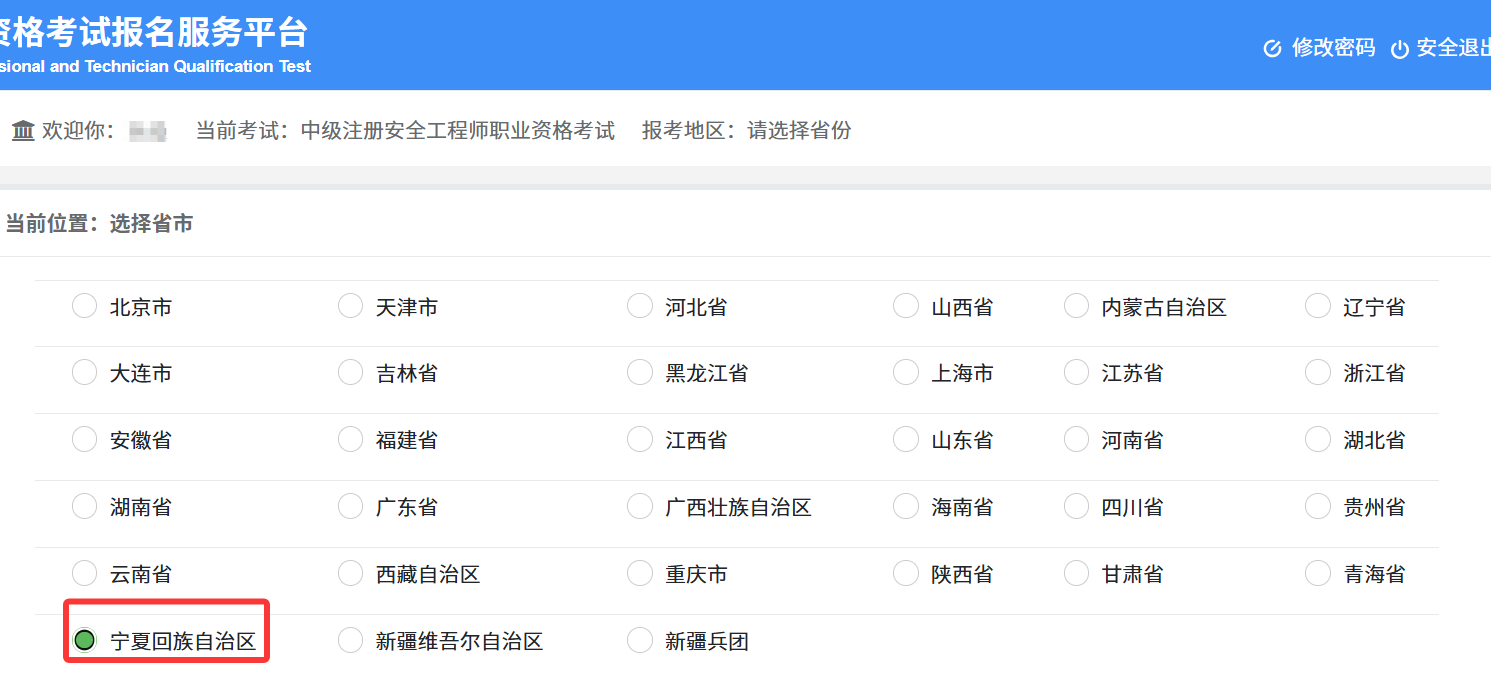
Task: Select 青海省 province
Action: tap(1317, 573)
